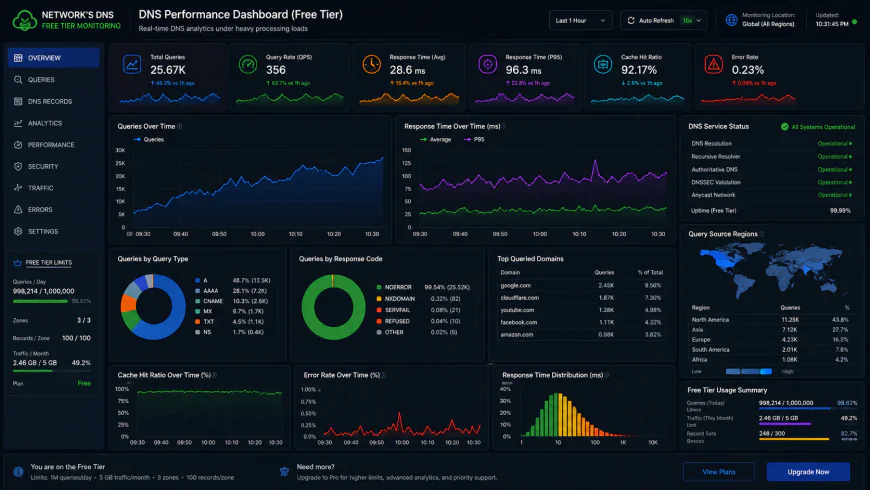Sort by % of Total column header
870x490 pixels.
tap(650, 272)
